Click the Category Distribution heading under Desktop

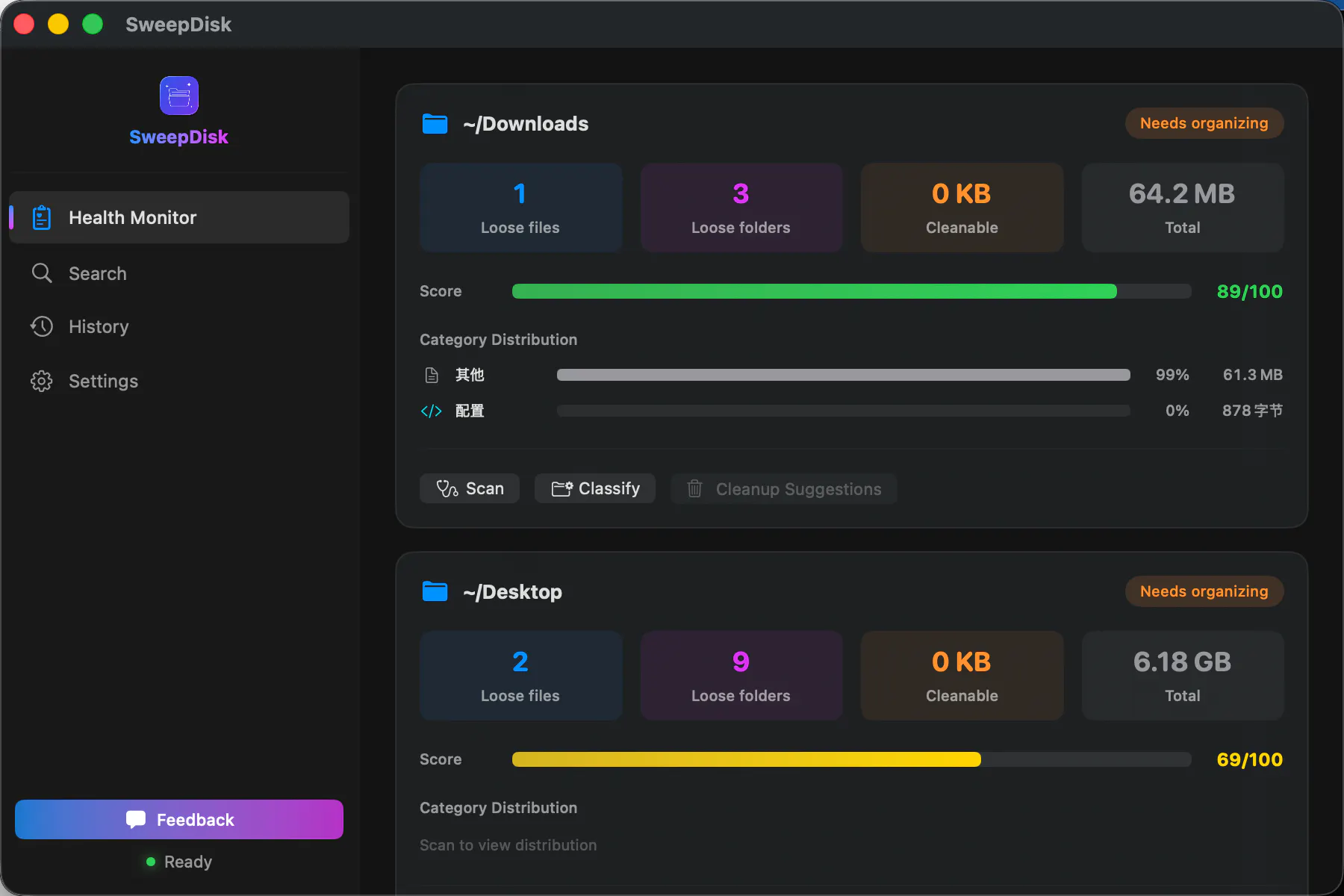(x=499, y=808)
